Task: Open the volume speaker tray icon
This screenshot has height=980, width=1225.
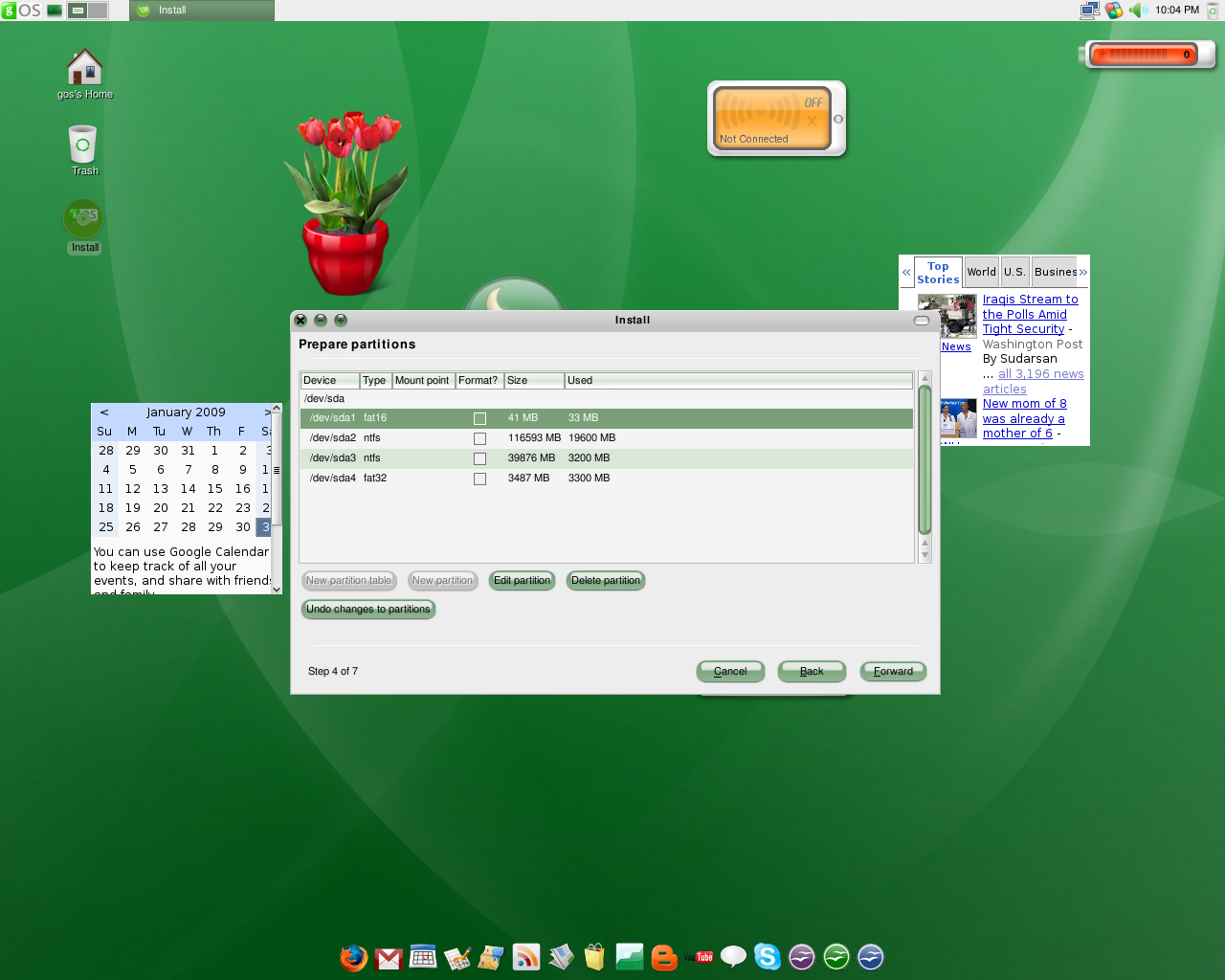Action: [1137, 11]
